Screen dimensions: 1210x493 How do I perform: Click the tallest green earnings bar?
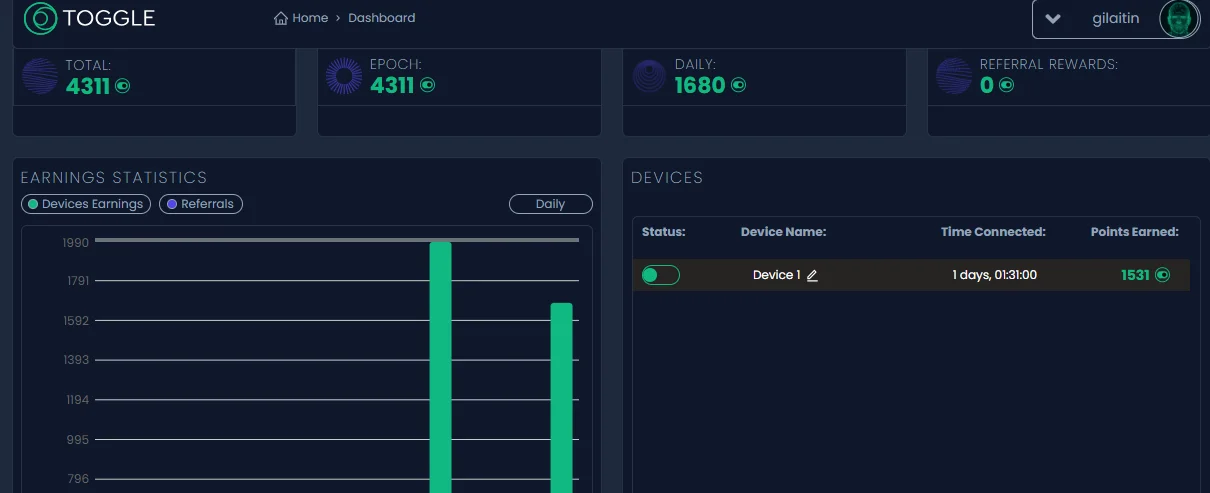click(441, 367)
